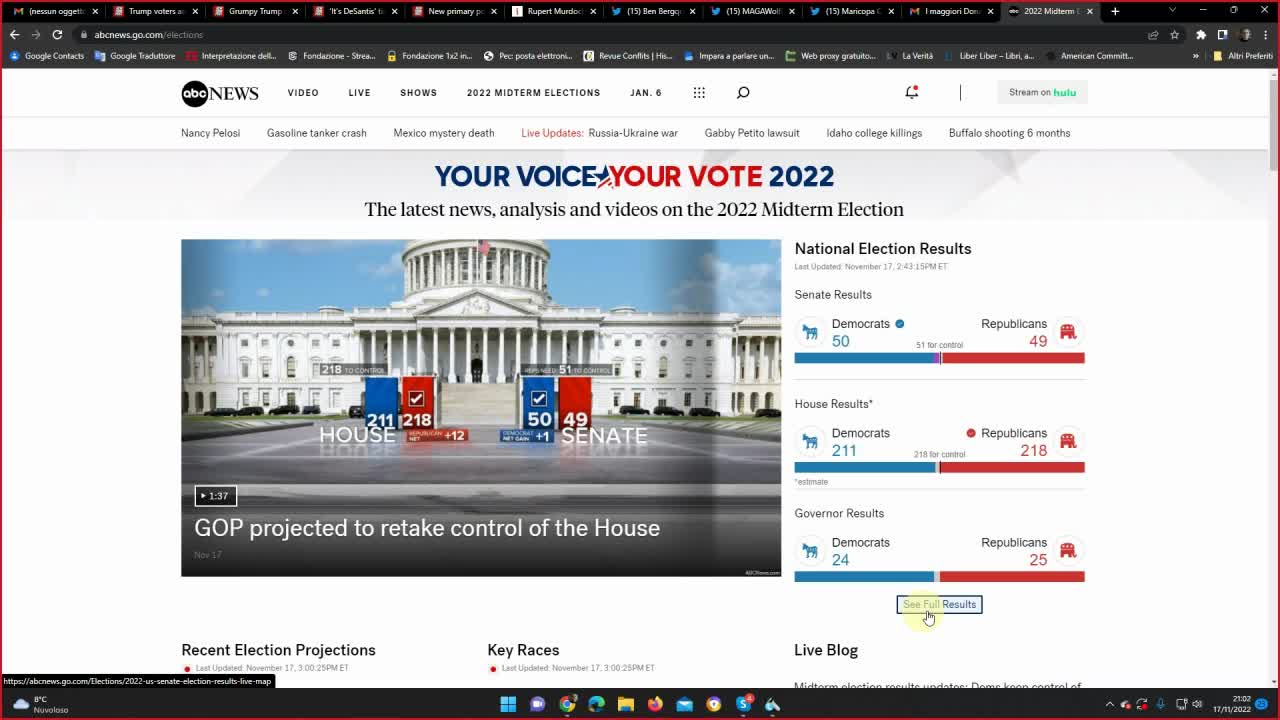Open the VIDEO menu
Viewport: 1280px width, 720px height.
[x=303, y=93]
